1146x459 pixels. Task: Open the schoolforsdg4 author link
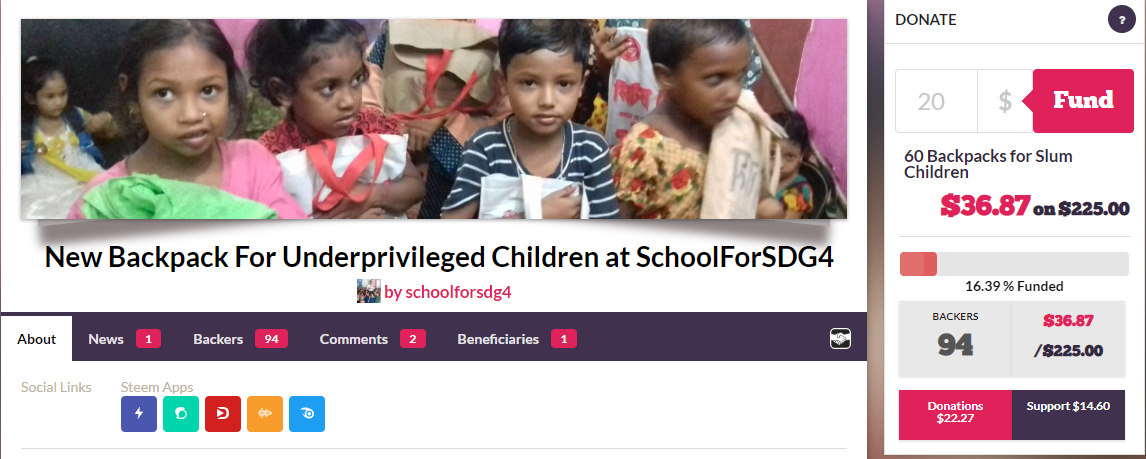447,292
